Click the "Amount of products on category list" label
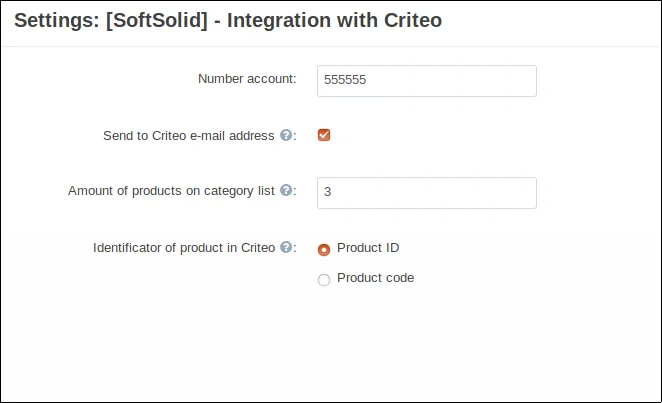 coord(171,191)
